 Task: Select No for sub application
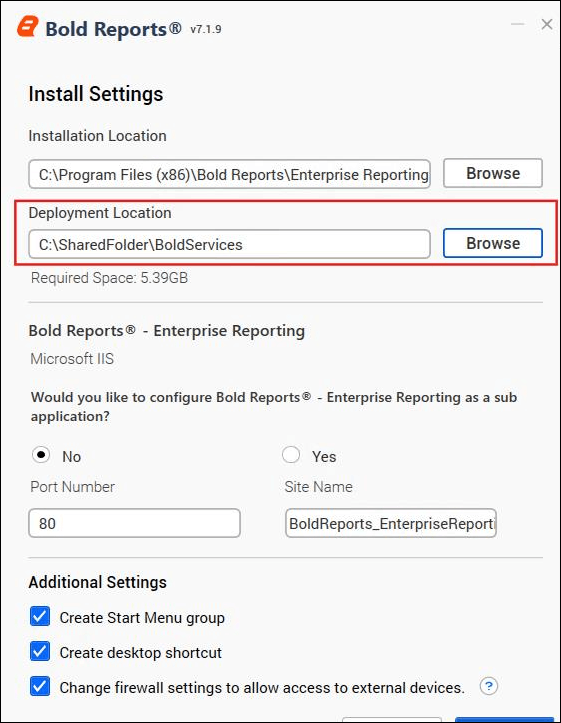[41, 455]
